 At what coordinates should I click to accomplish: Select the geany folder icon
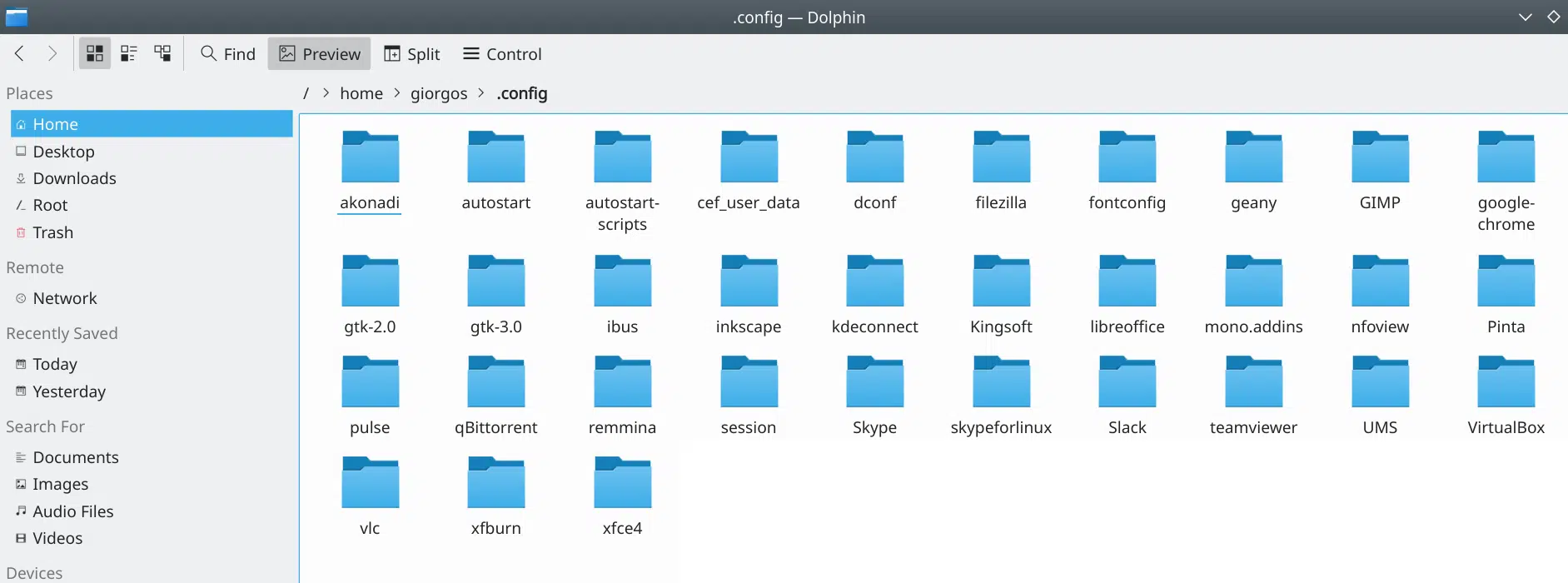coord(1254,157)
